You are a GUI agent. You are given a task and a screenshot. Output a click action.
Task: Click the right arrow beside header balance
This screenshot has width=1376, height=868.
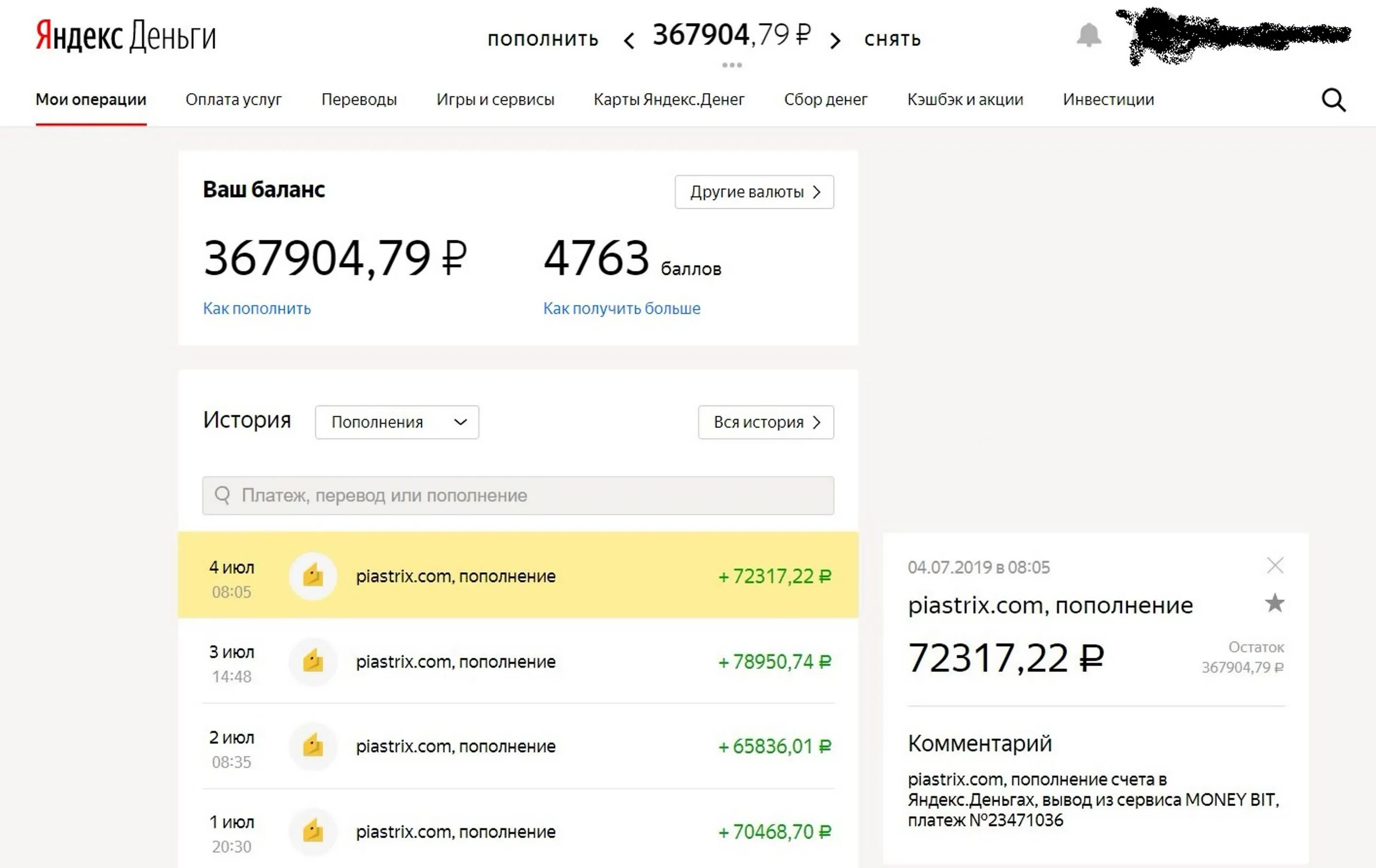click(x=835, y=40)
